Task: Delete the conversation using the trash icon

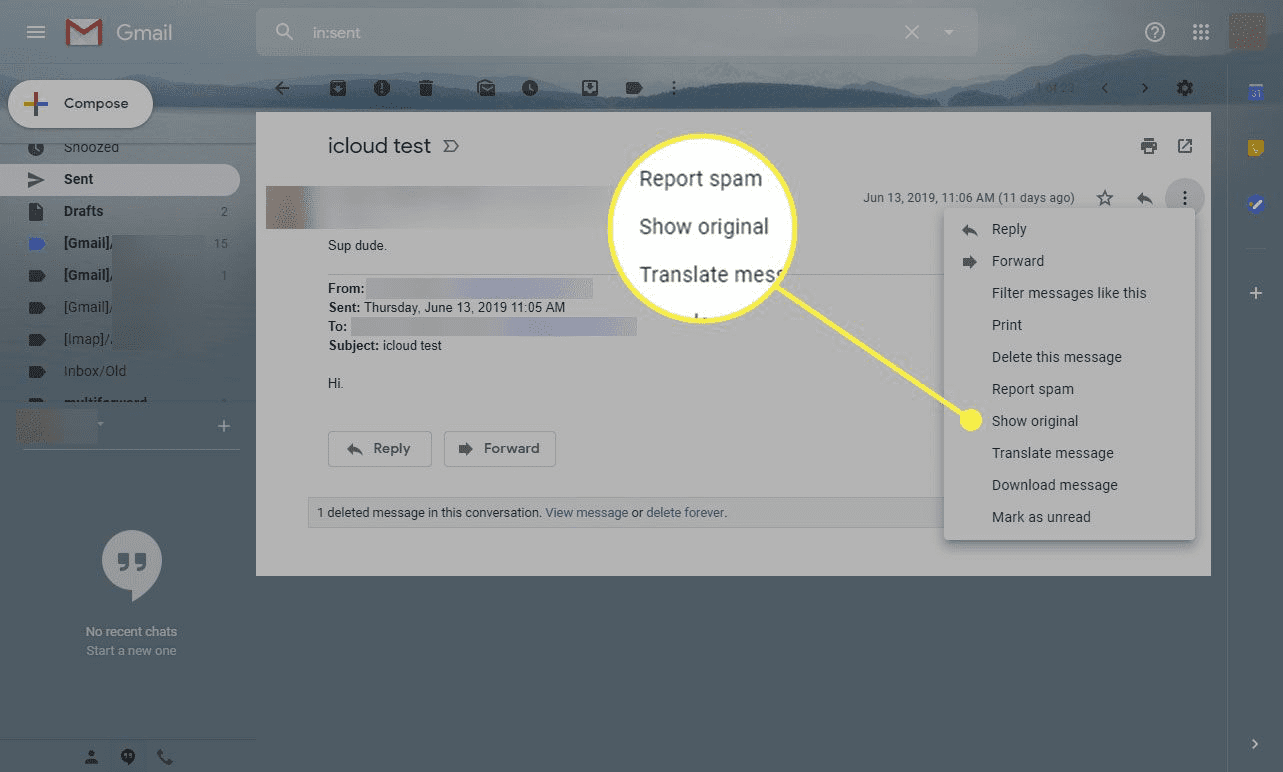Action: pyautogui.click(x=425, y=88)
